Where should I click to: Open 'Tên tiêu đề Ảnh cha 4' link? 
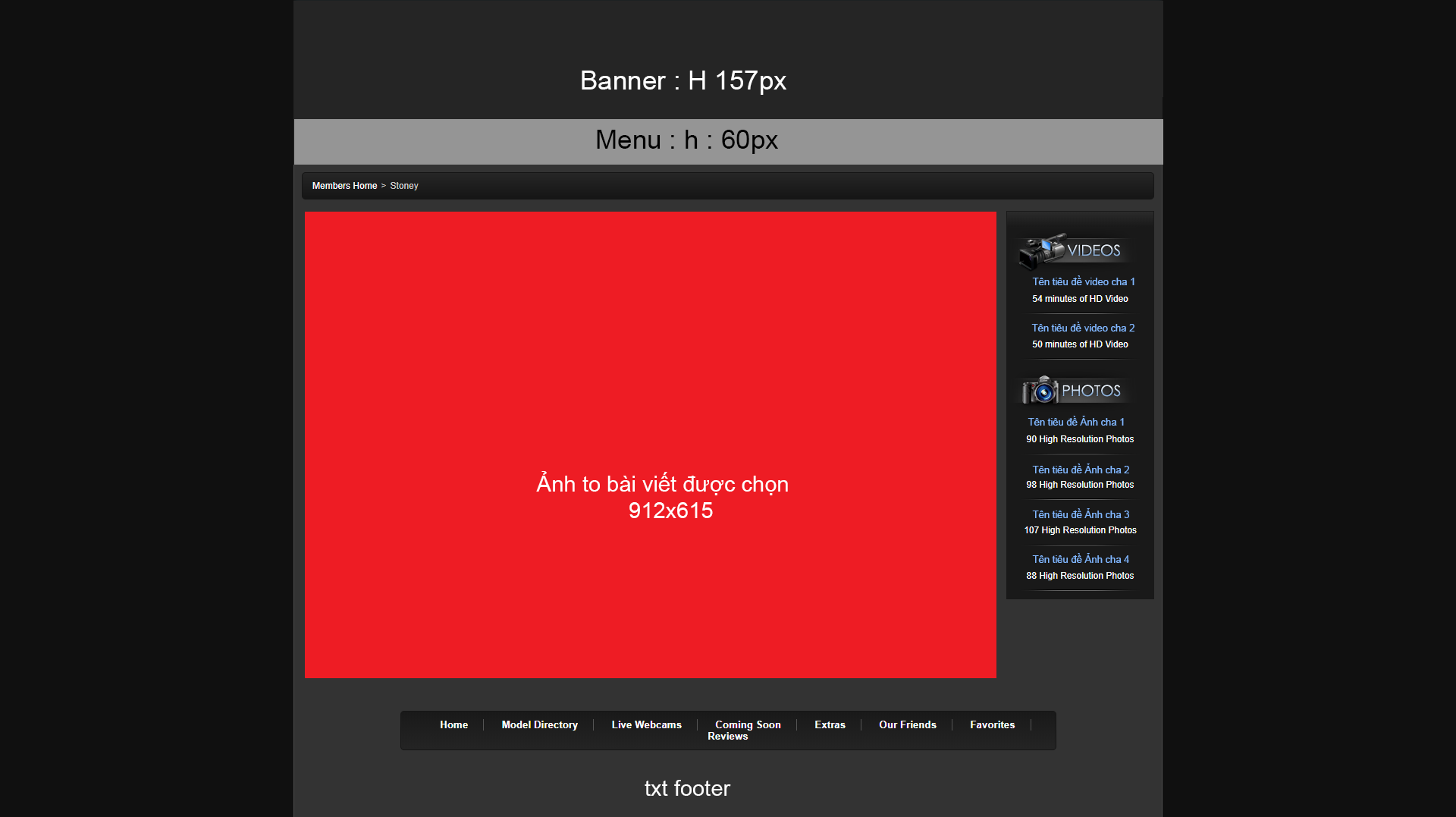coord(1081,559)
